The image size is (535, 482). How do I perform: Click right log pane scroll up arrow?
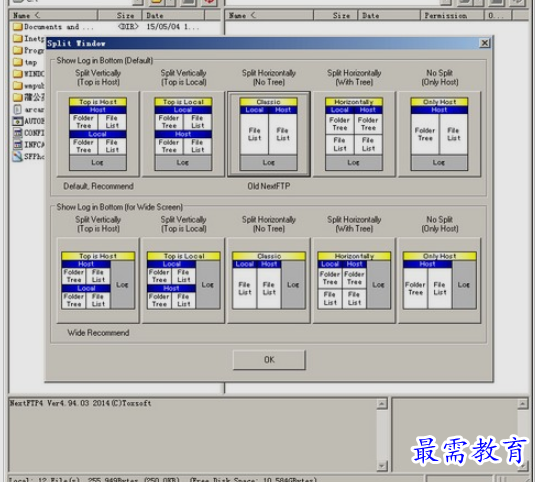522,404
